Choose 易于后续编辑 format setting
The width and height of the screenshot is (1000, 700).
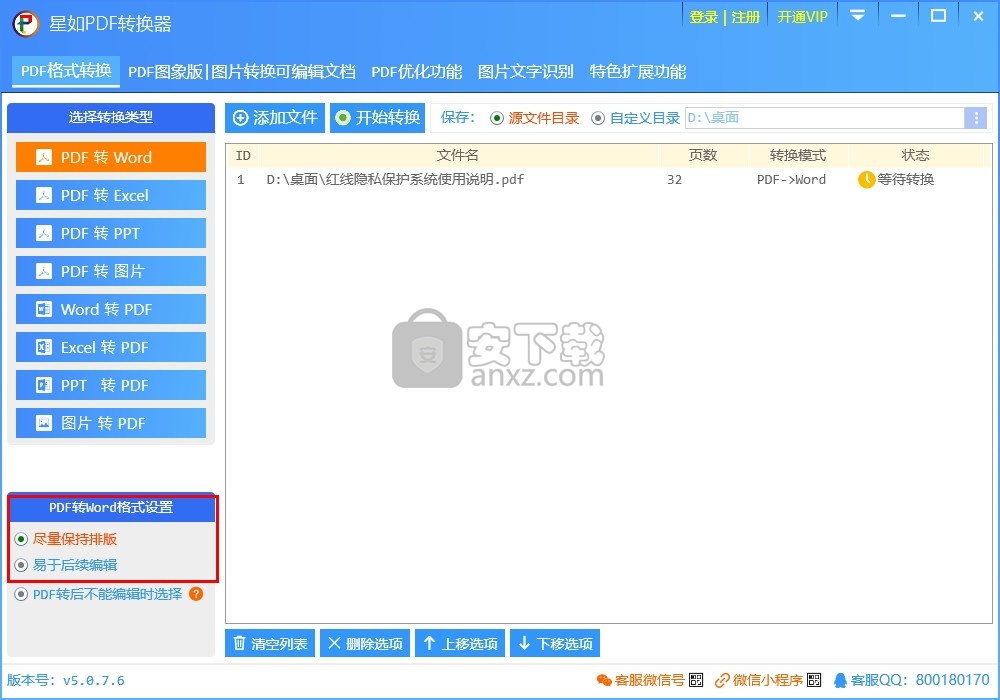click(x=66, y=565)
